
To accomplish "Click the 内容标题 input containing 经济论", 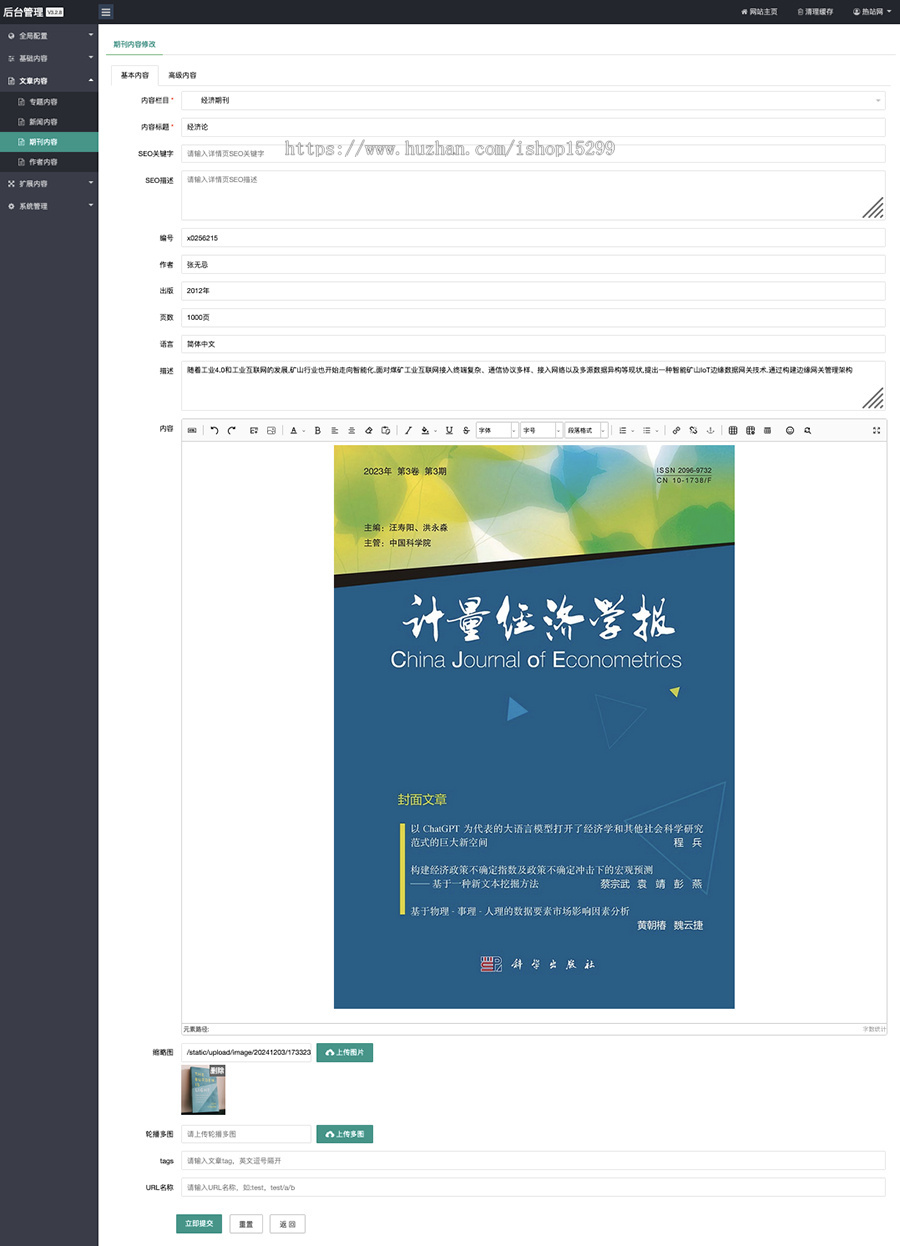I will [x=533, y=127].
